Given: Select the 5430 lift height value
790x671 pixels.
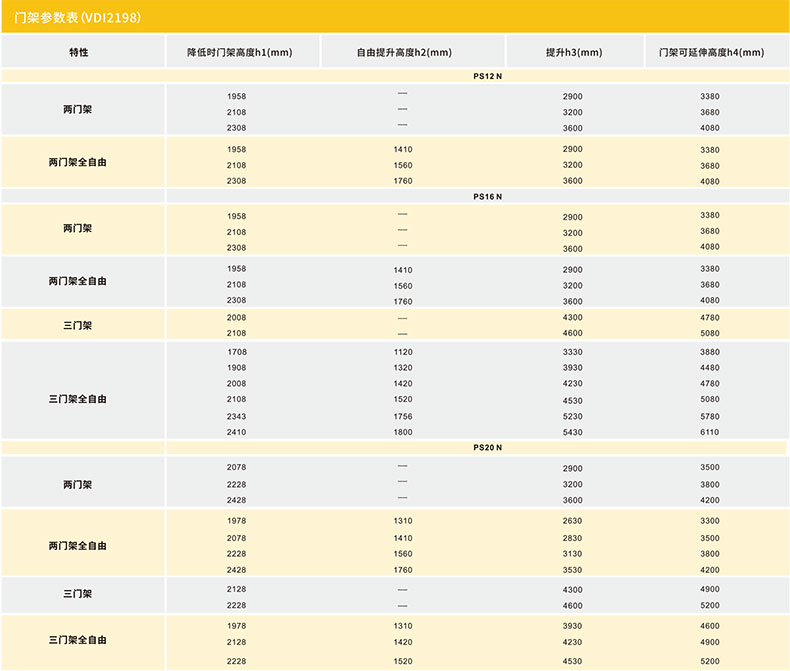Looking at the screenshot, I should [x=573, y=432].
